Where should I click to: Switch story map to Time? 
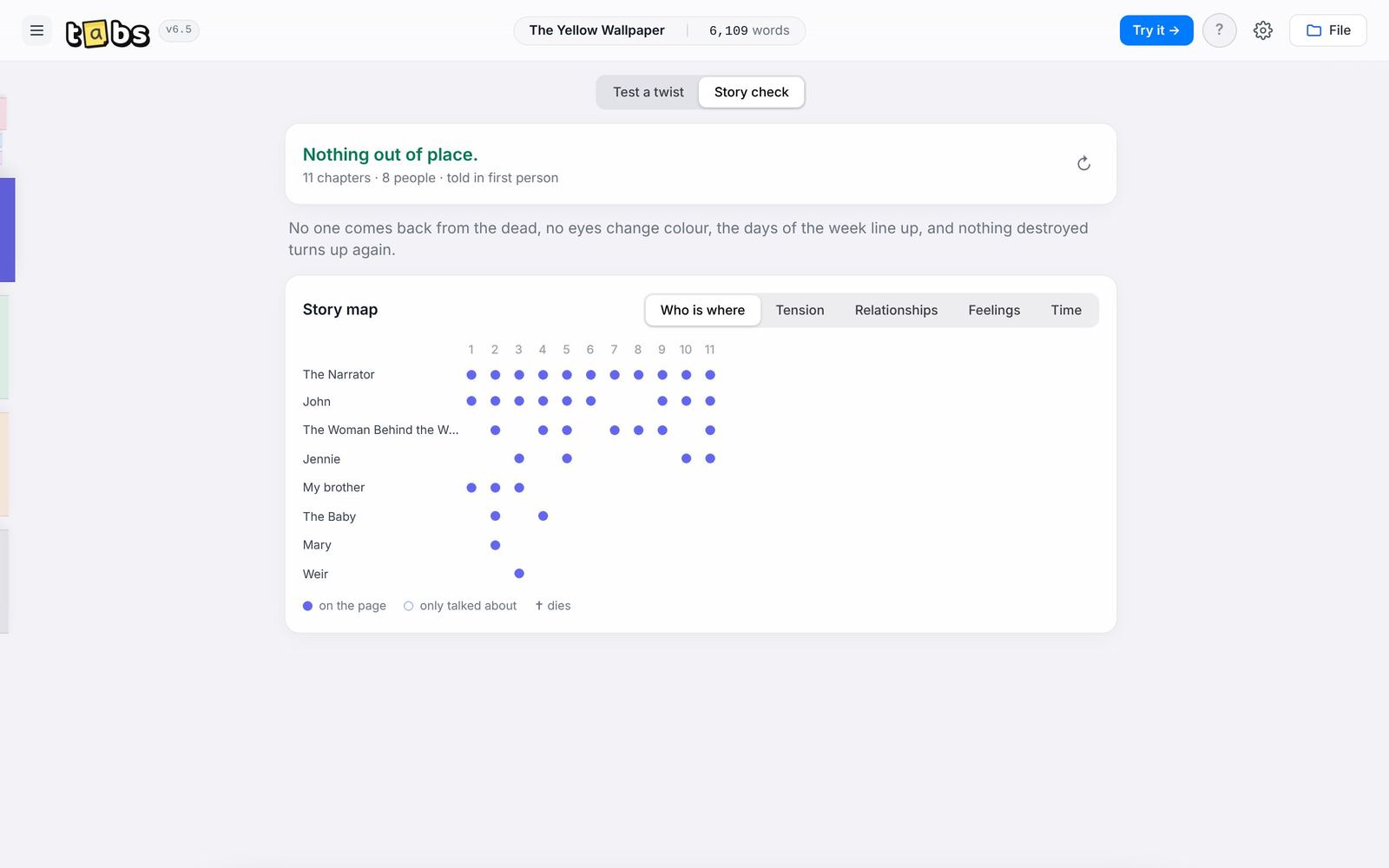pyautogui.click(x=1066, y=310)
